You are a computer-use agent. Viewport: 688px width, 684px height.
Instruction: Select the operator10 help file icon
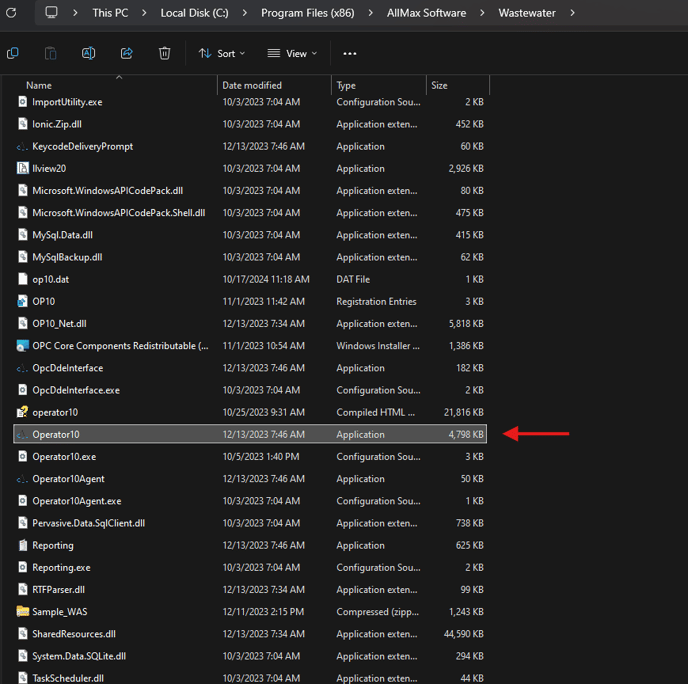(x=22, y=412)
